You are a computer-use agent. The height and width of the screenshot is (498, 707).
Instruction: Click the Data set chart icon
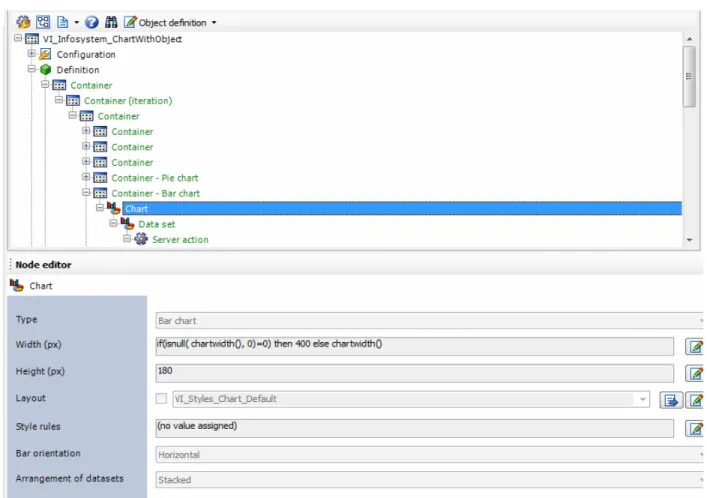point(128,223)
